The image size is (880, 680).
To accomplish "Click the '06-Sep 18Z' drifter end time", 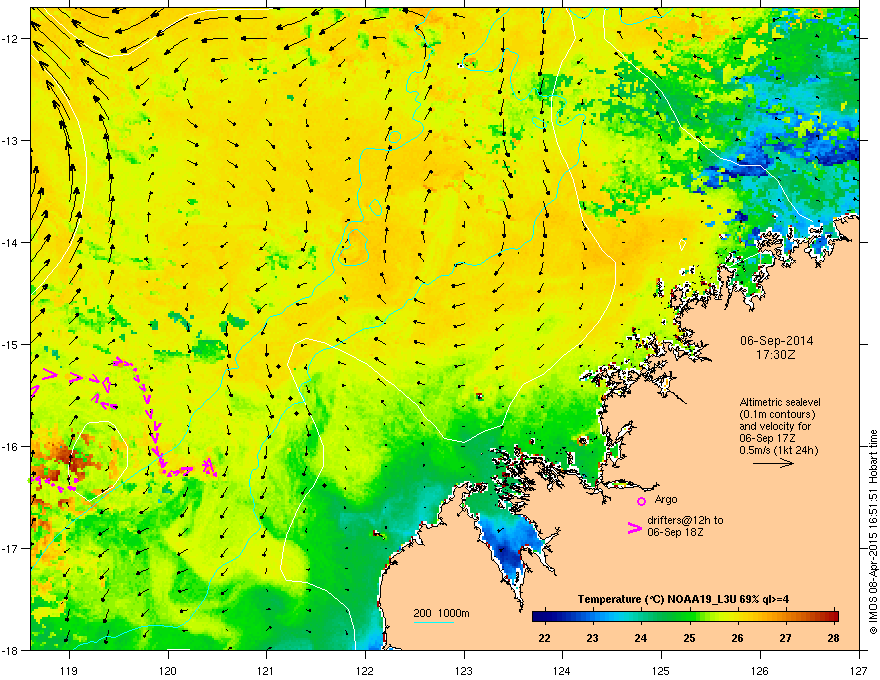I will point(675,532).
